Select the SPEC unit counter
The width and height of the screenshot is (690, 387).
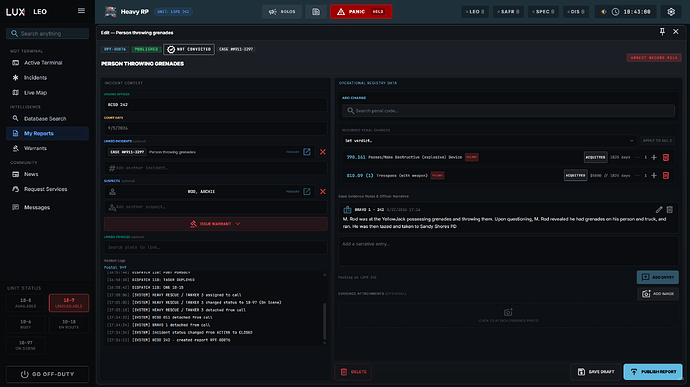pos(543,12)
